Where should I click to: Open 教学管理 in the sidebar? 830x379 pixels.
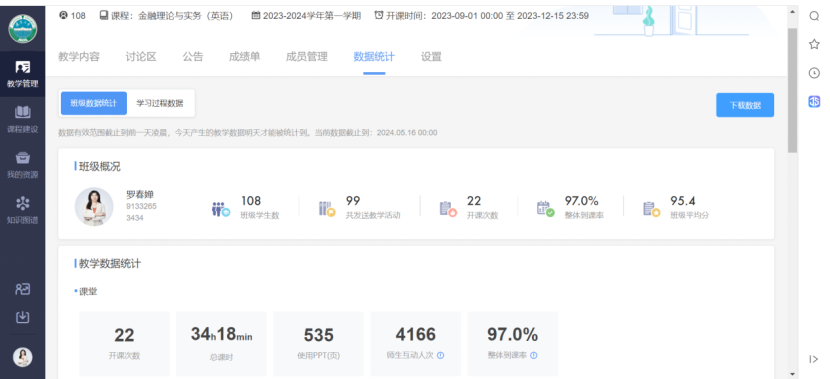coord(22,74)
